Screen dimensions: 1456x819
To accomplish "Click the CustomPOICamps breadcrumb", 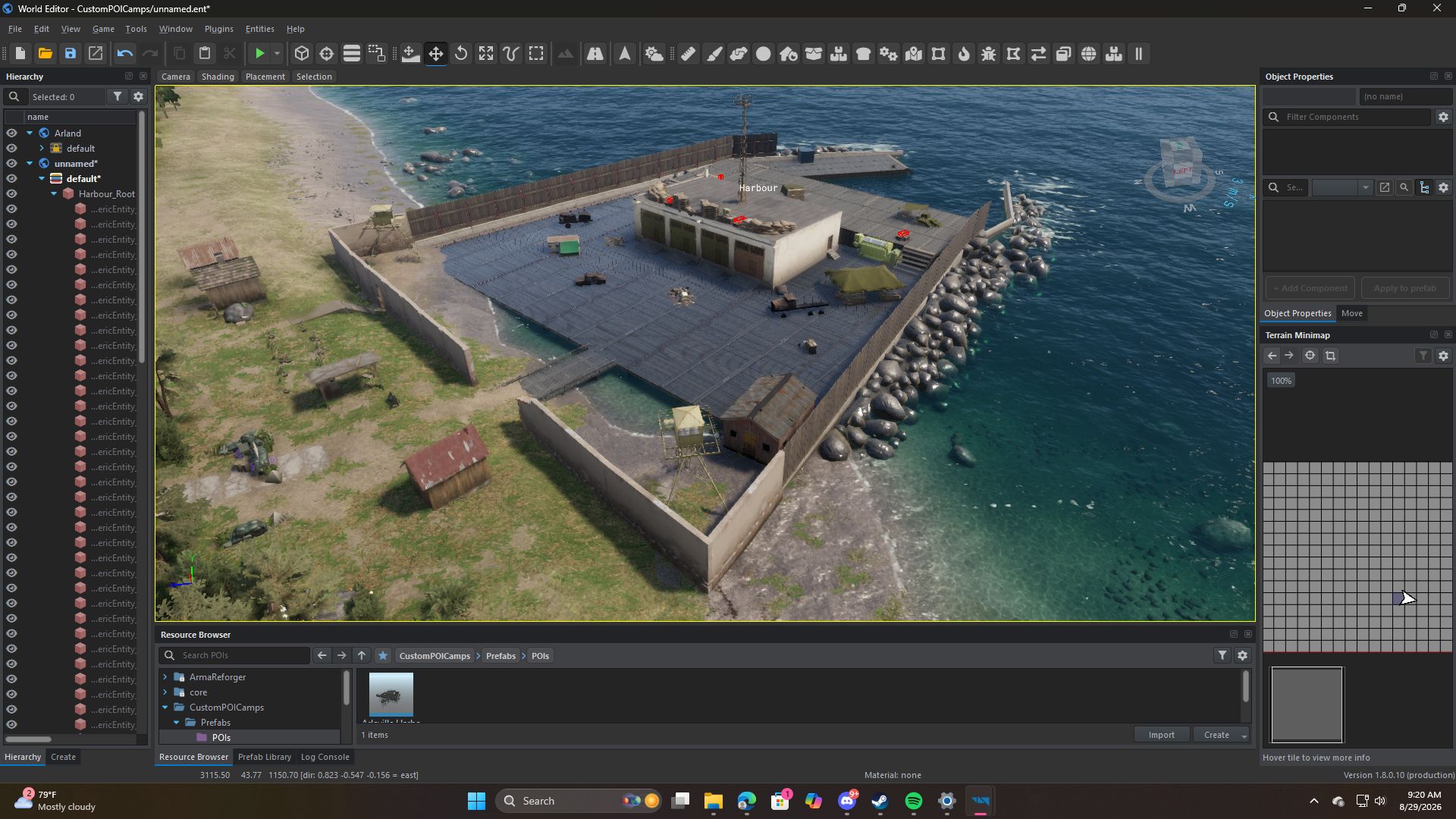I will pyautogui.click(x=435, y=656).
